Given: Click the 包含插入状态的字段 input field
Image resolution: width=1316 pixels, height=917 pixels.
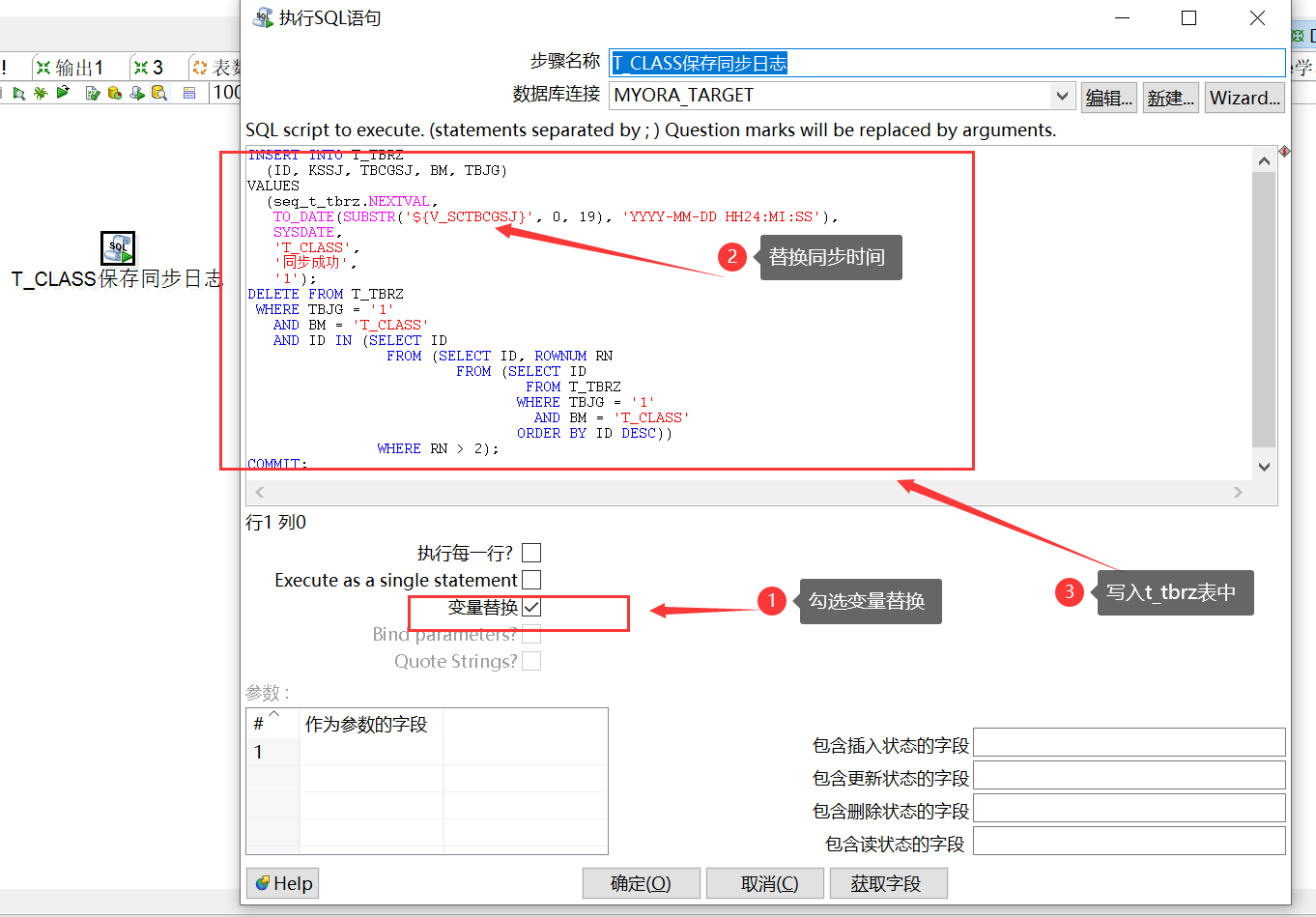Looking at the screenshot, I should [1130, 742].
